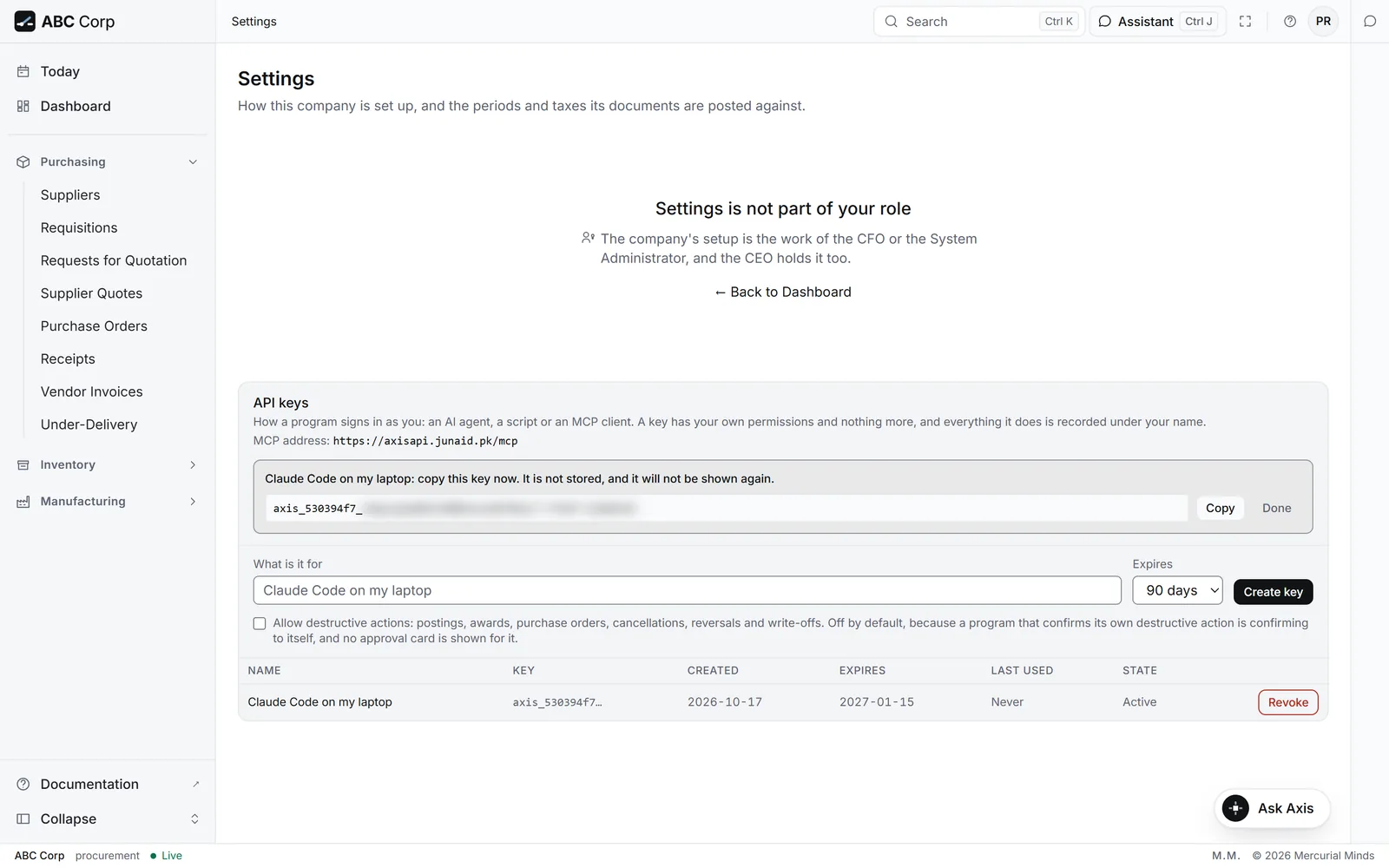1389x868 pixels.
Task: Click the Dashboard grid icon
Action: click(23, 106)
